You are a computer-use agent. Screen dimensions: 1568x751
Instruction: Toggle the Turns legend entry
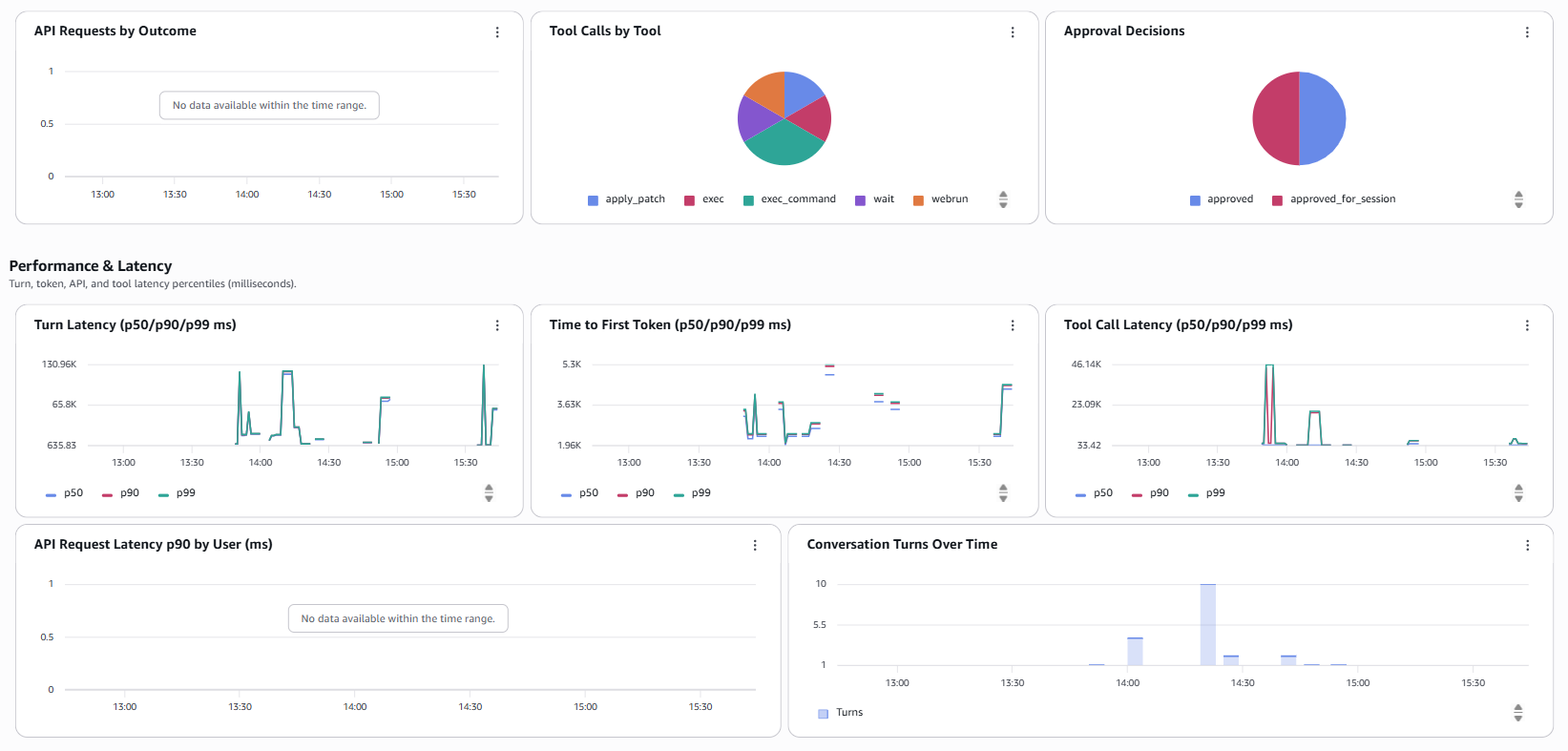point(841,713)
